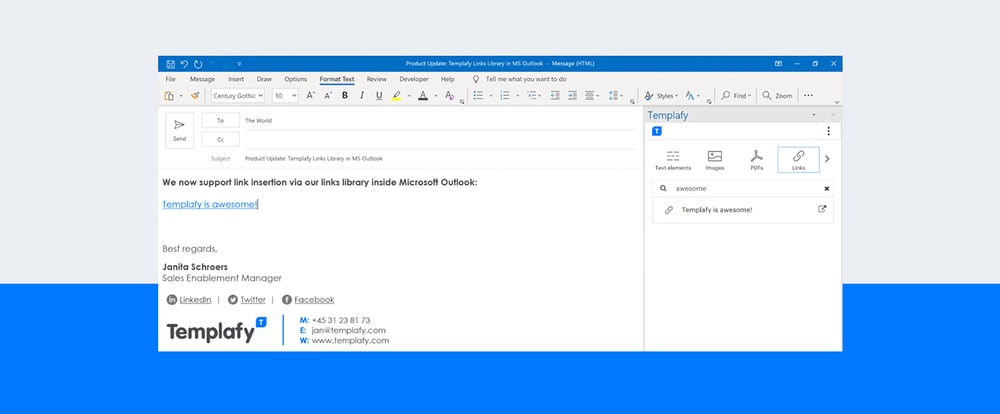This screenshot has width=1000, height=414.
Task: Open Text elements in Templafy pane
Action: click(x=673, y=160)
